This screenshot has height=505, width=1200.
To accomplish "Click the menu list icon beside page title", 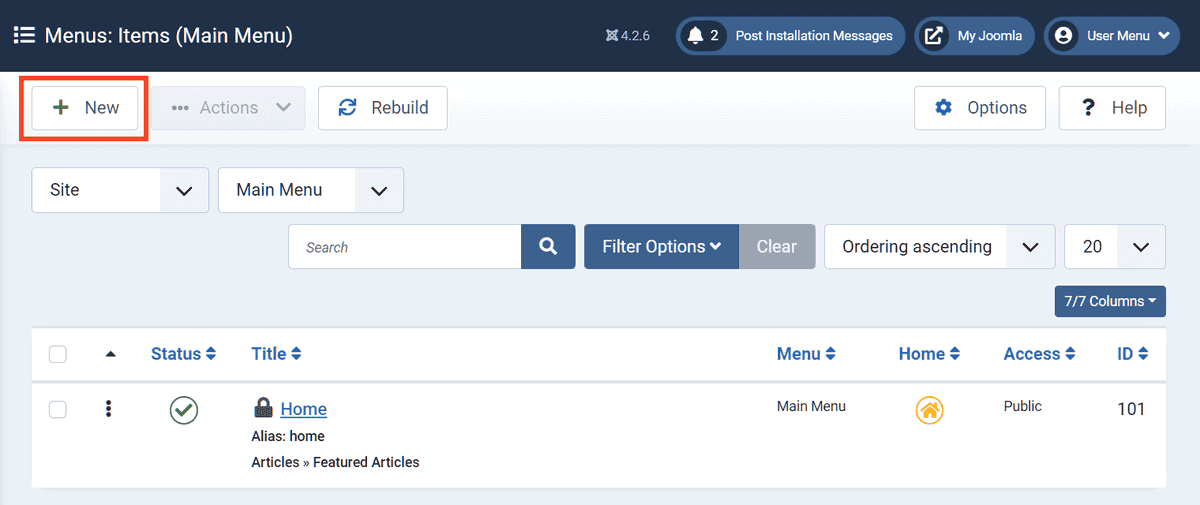I will coord(24,36).
